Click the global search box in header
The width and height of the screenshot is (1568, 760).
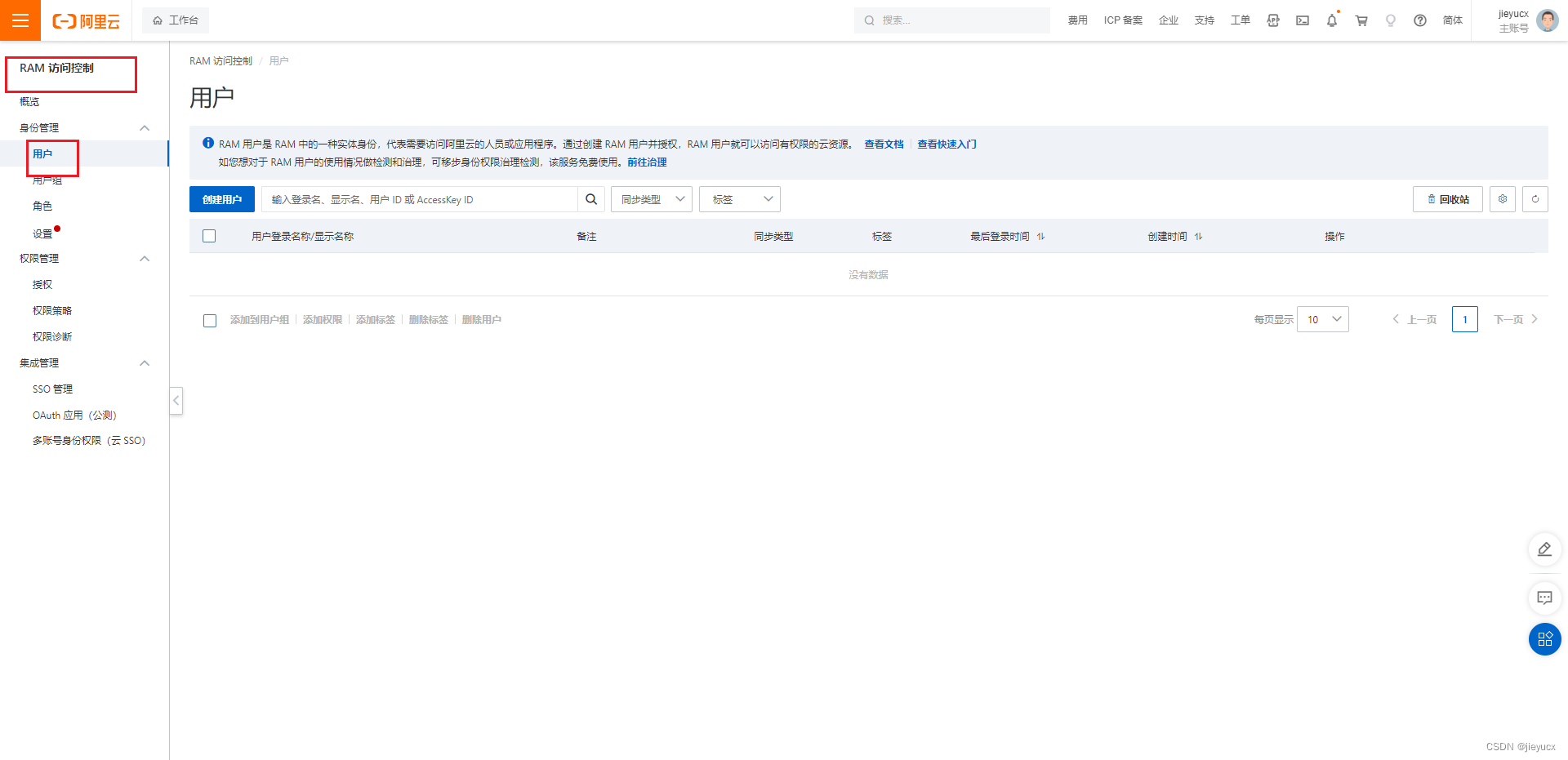coord(952,20)
